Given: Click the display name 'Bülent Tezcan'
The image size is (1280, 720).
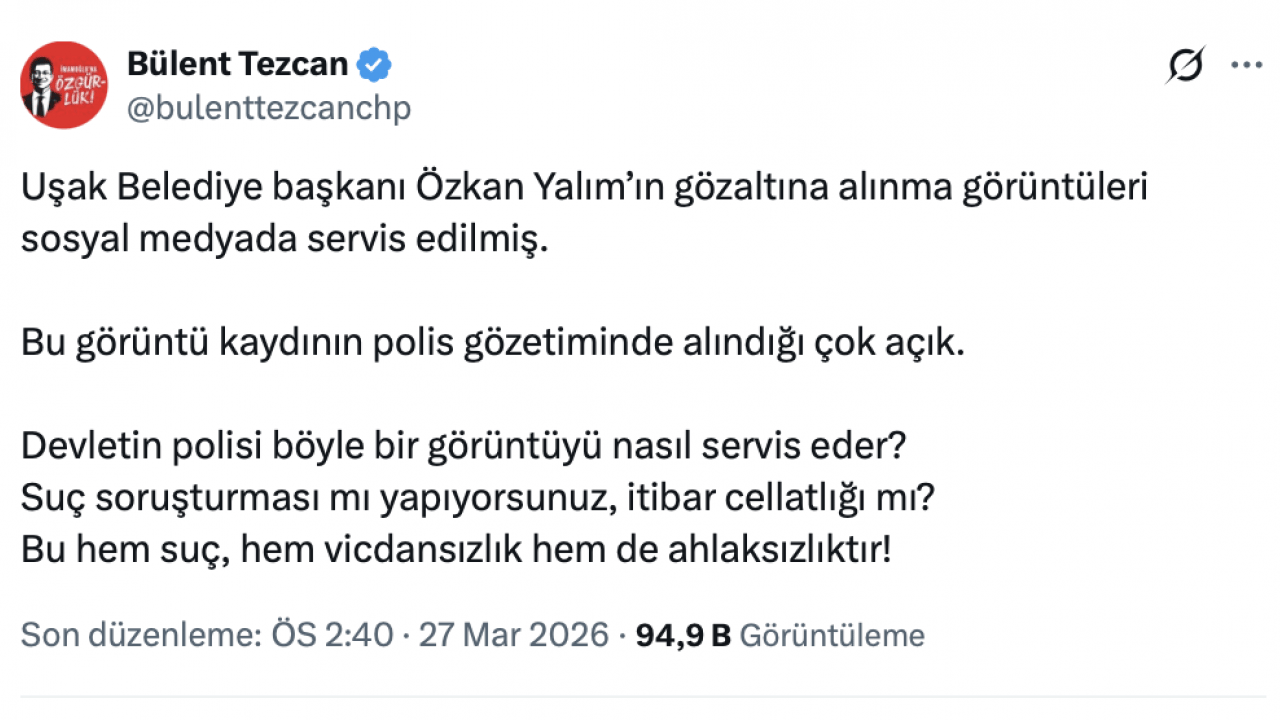Looking at the screenshot, I should pyautogui.click(x=236, y=63).
